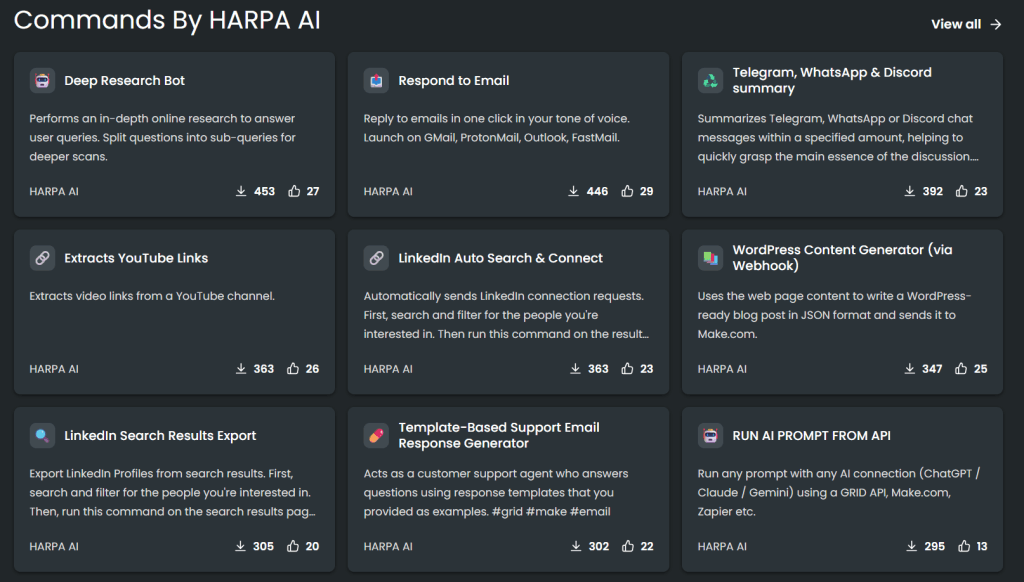Like the RUN AI PROMPT FROM API command
Viewport: 1024px width, 582px height.
(965, 546)
